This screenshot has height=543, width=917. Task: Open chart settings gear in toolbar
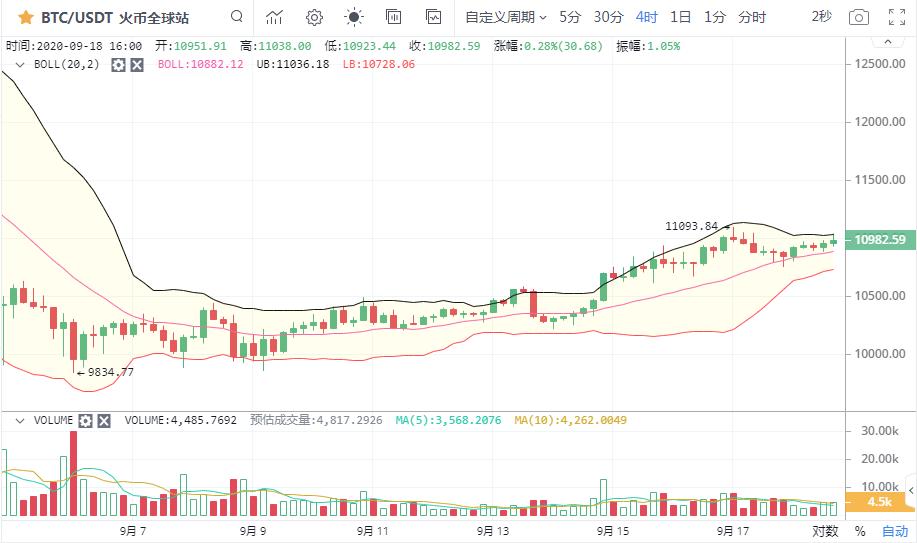click(314, 17)
